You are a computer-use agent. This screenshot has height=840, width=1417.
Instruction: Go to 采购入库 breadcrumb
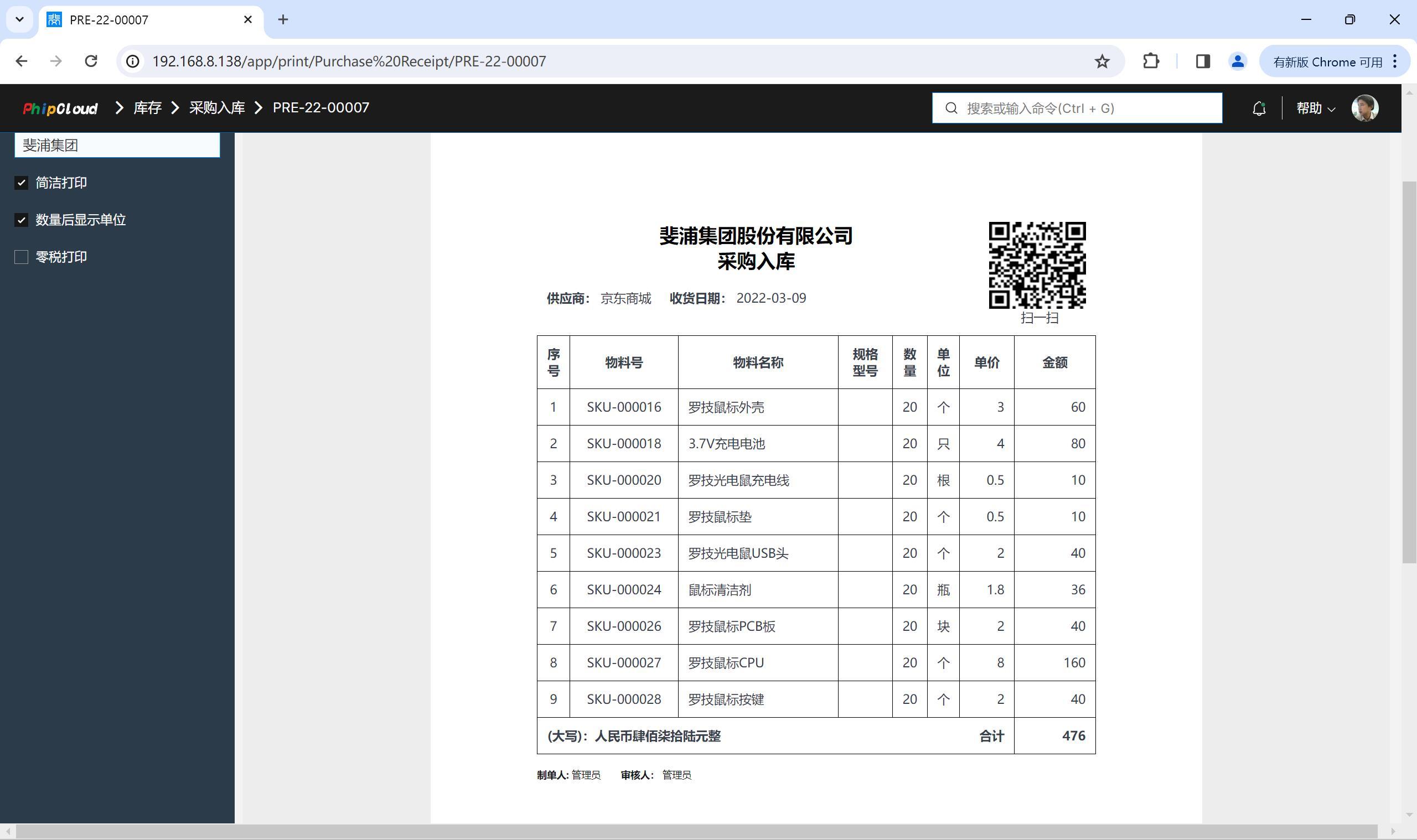(217, 107)
